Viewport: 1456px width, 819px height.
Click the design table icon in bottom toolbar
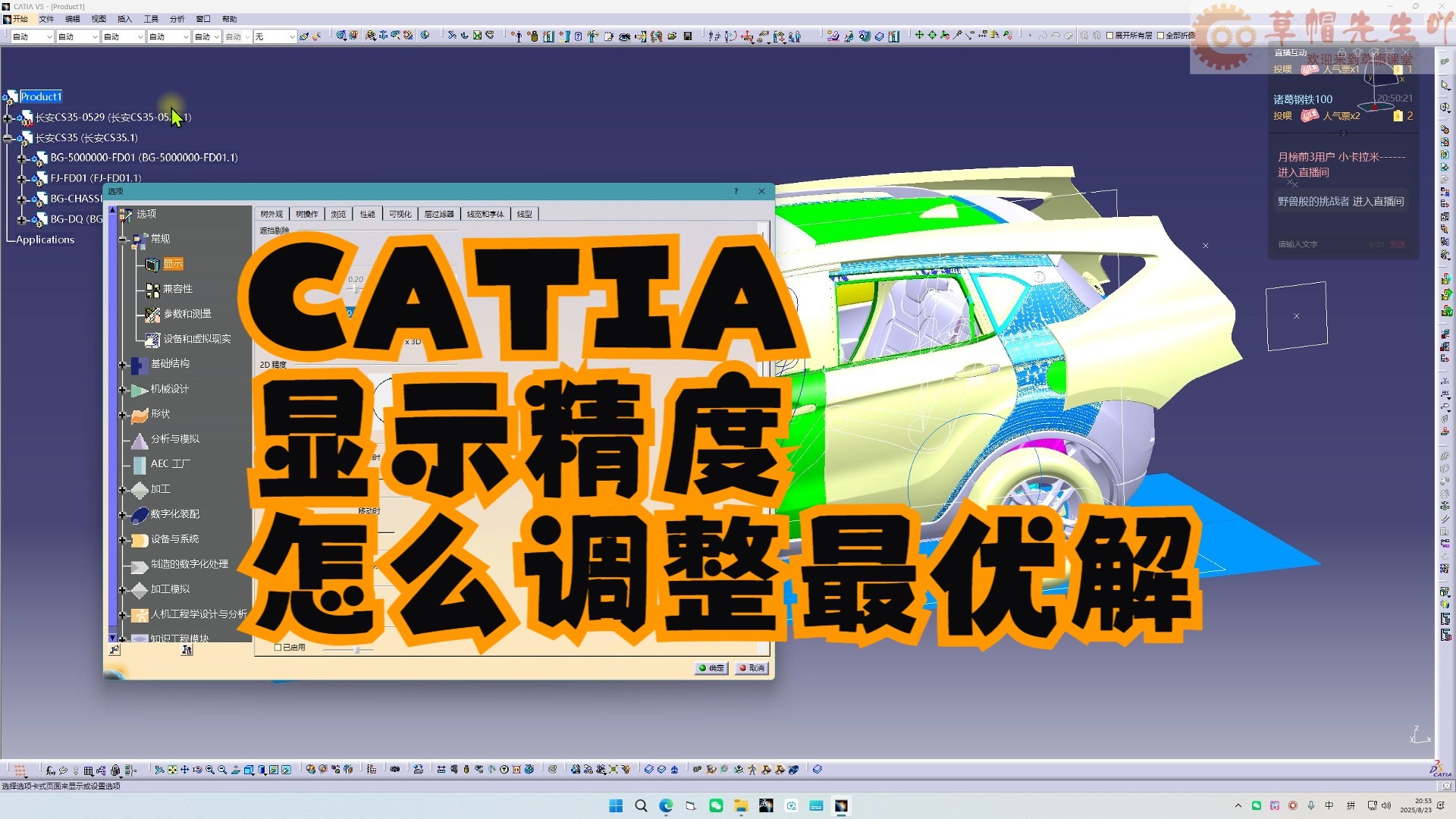pyautogui.click(x=89, y=770)
